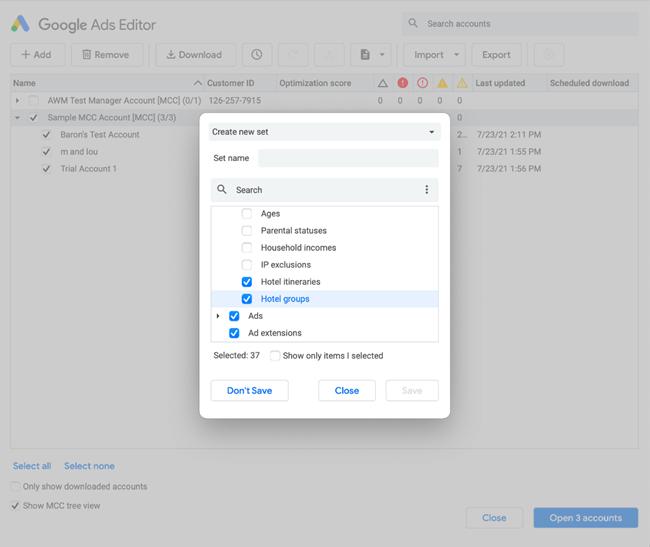The image size is (650, 547).
Task: Uncheck the Hotel itineraries checkbox
Action: [x=247, y=282]
